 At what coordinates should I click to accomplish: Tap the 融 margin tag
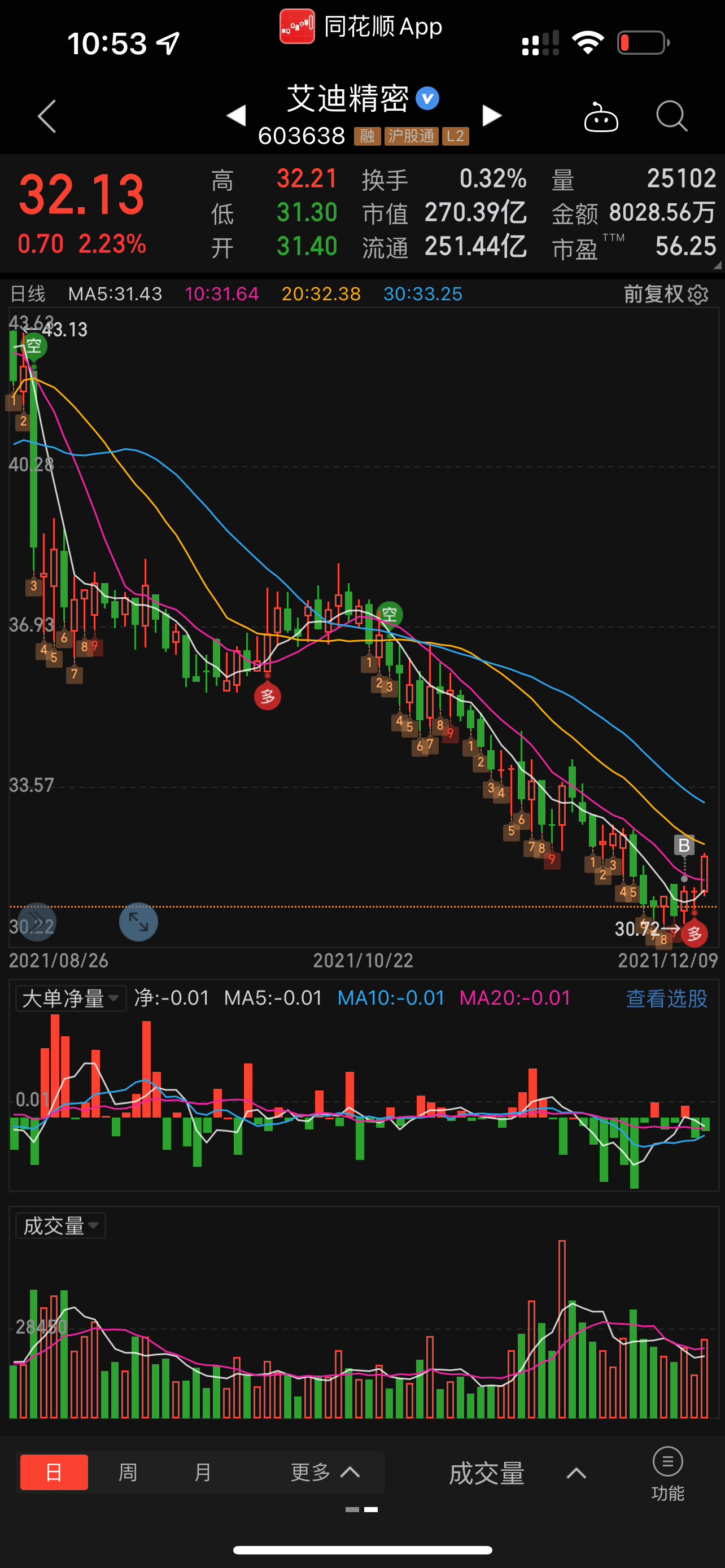(x=367, y=135)
